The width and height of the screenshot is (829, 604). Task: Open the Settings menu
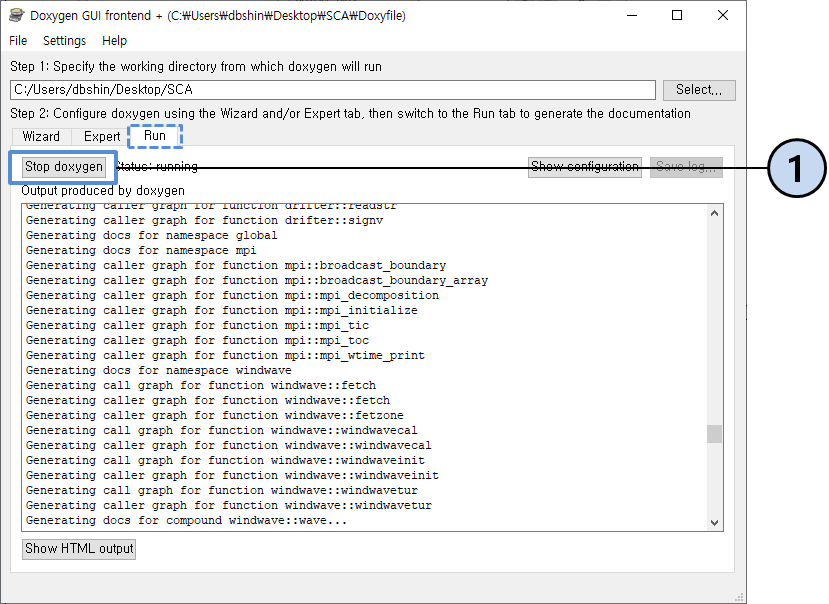[65, 41]
